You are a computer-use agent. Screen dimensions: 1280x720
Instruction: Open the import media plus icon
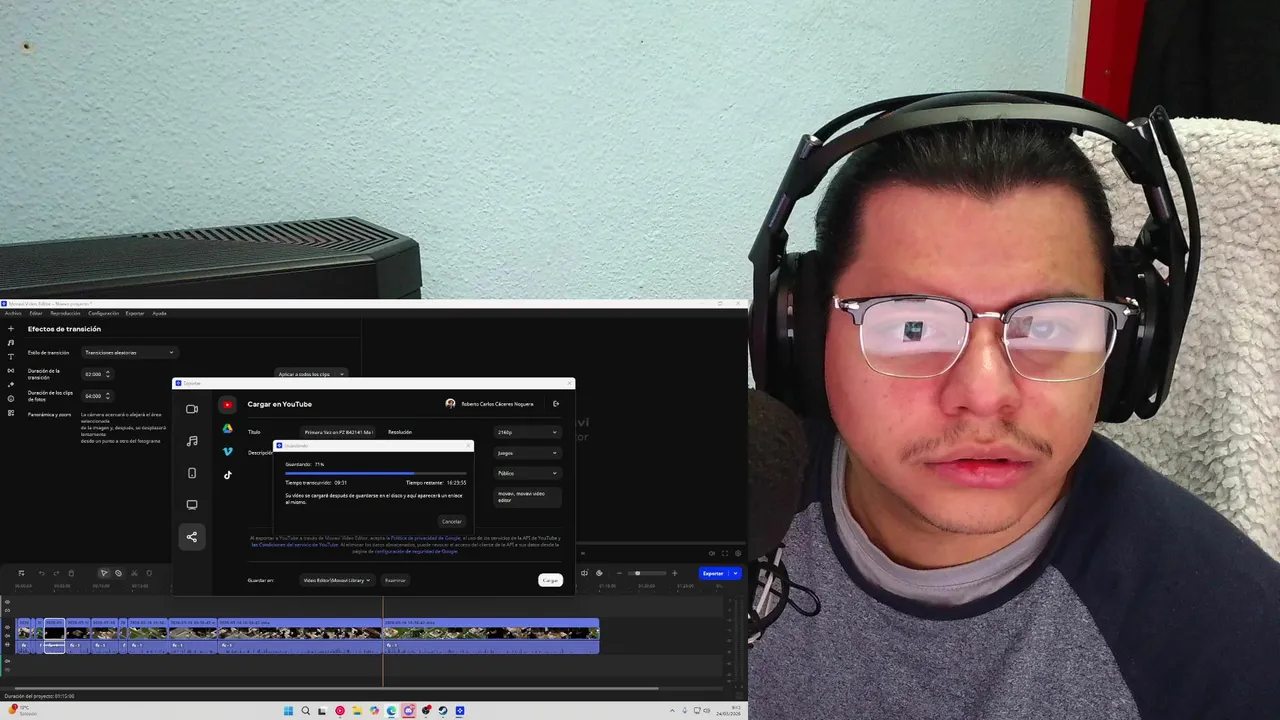click(11, 329)
